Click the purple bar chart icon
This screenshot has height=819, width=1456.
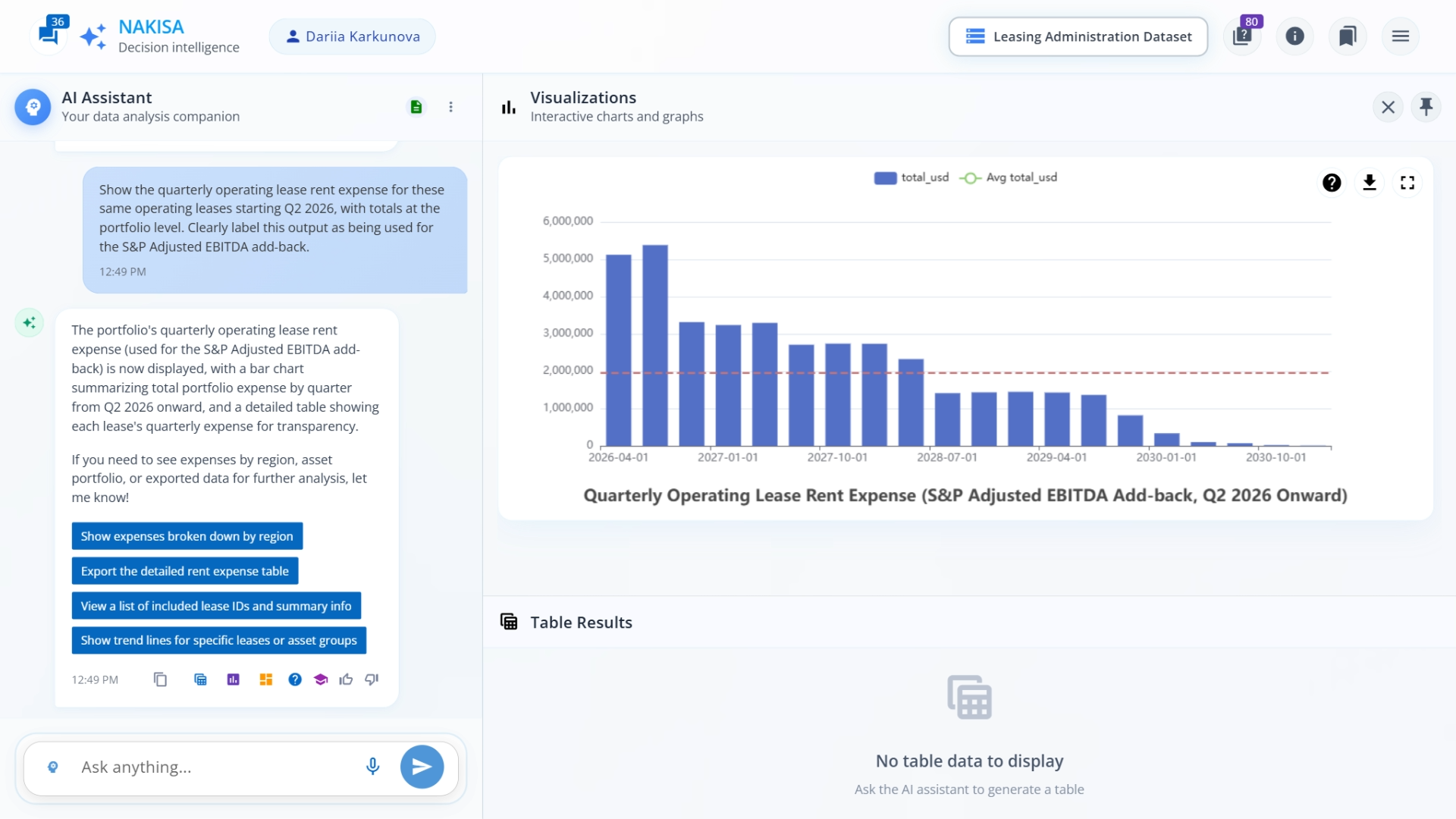click(x=233, y=679)
